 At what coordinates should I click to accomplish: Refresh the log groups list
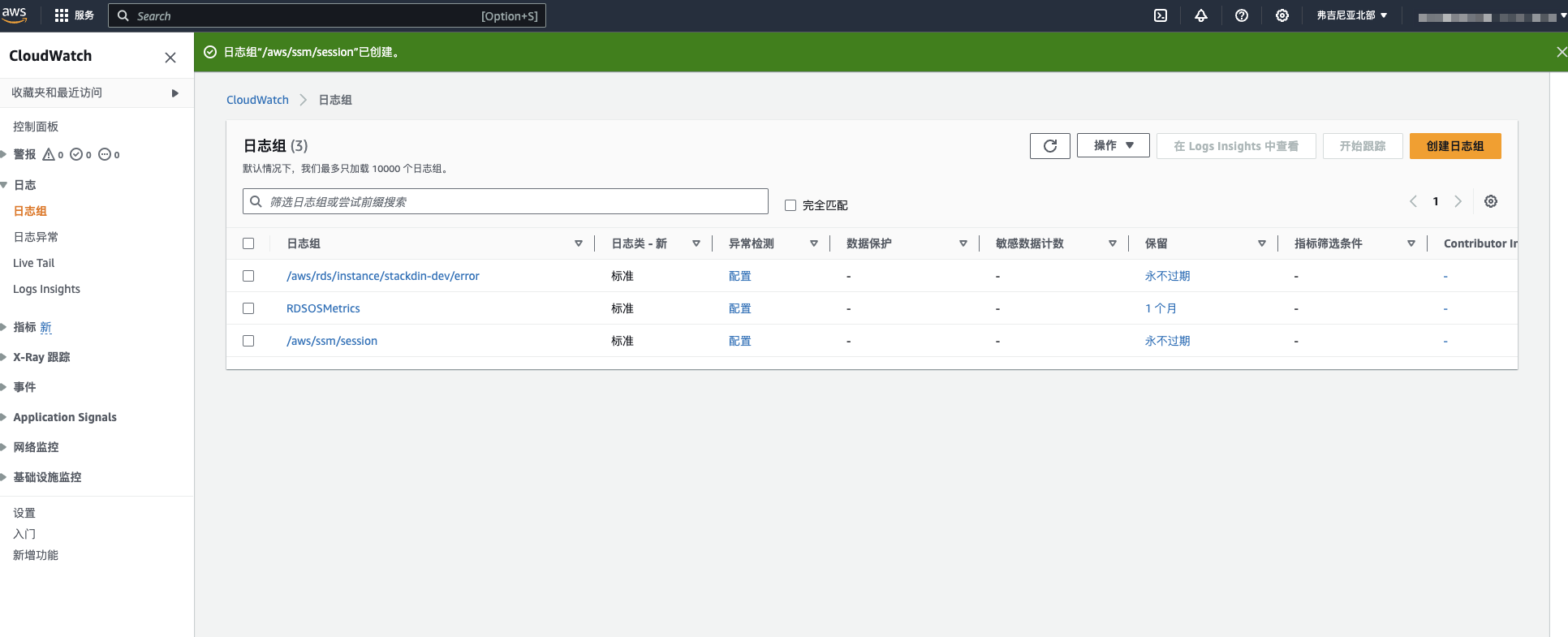point(1050,146)
